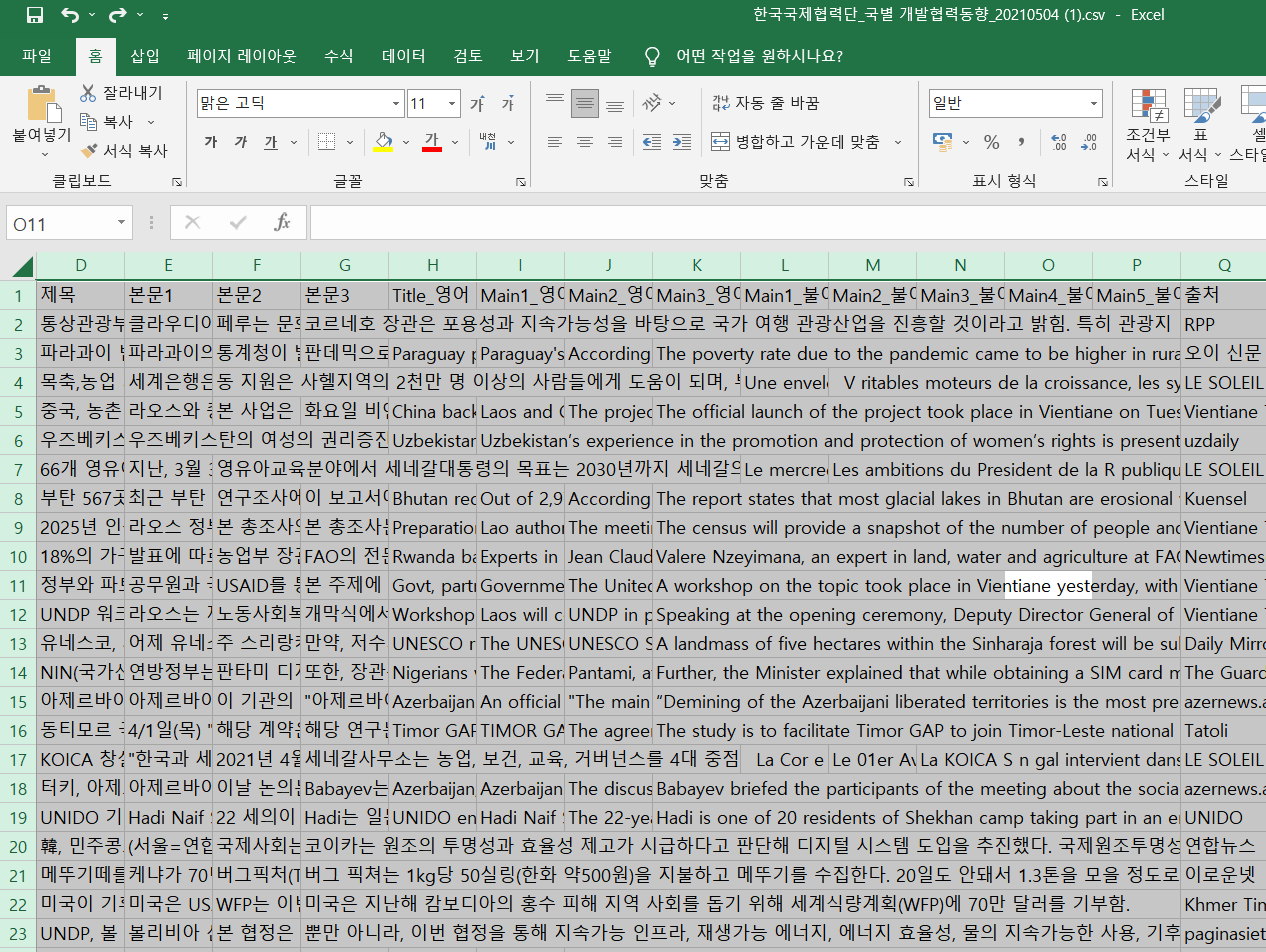
Task: Toggle italic formatting
Action: [x=241, y=142]
